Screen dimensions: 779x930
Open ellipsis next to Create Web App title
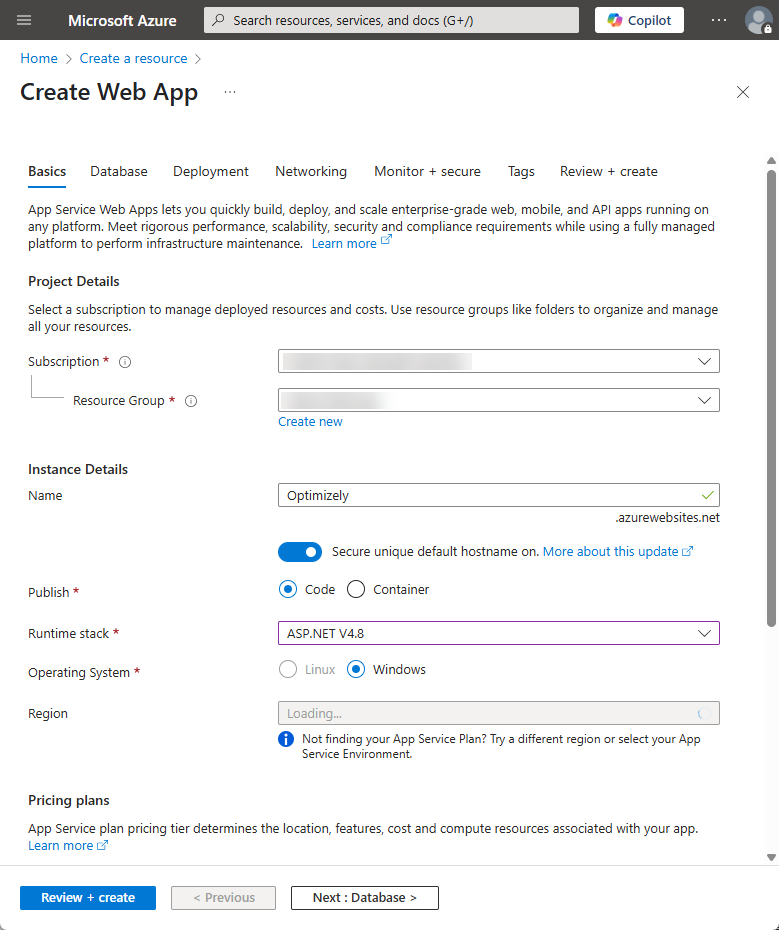[230, 92]
